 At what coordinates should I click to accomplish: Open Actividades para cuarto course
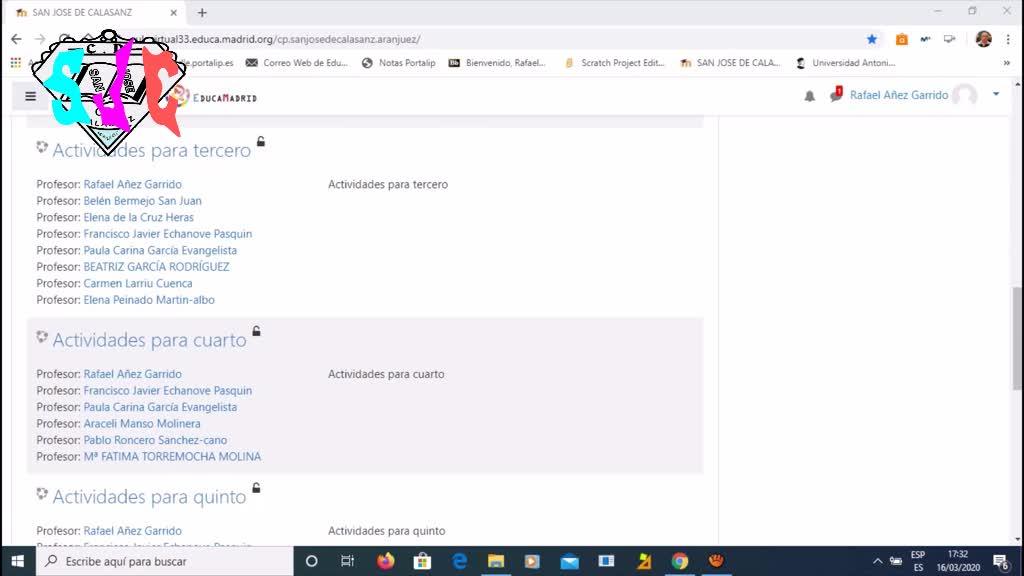[150, 340]
